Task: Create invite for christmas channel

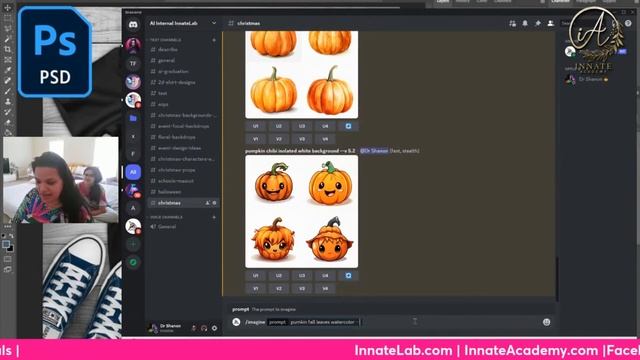Action: point(208,203)
